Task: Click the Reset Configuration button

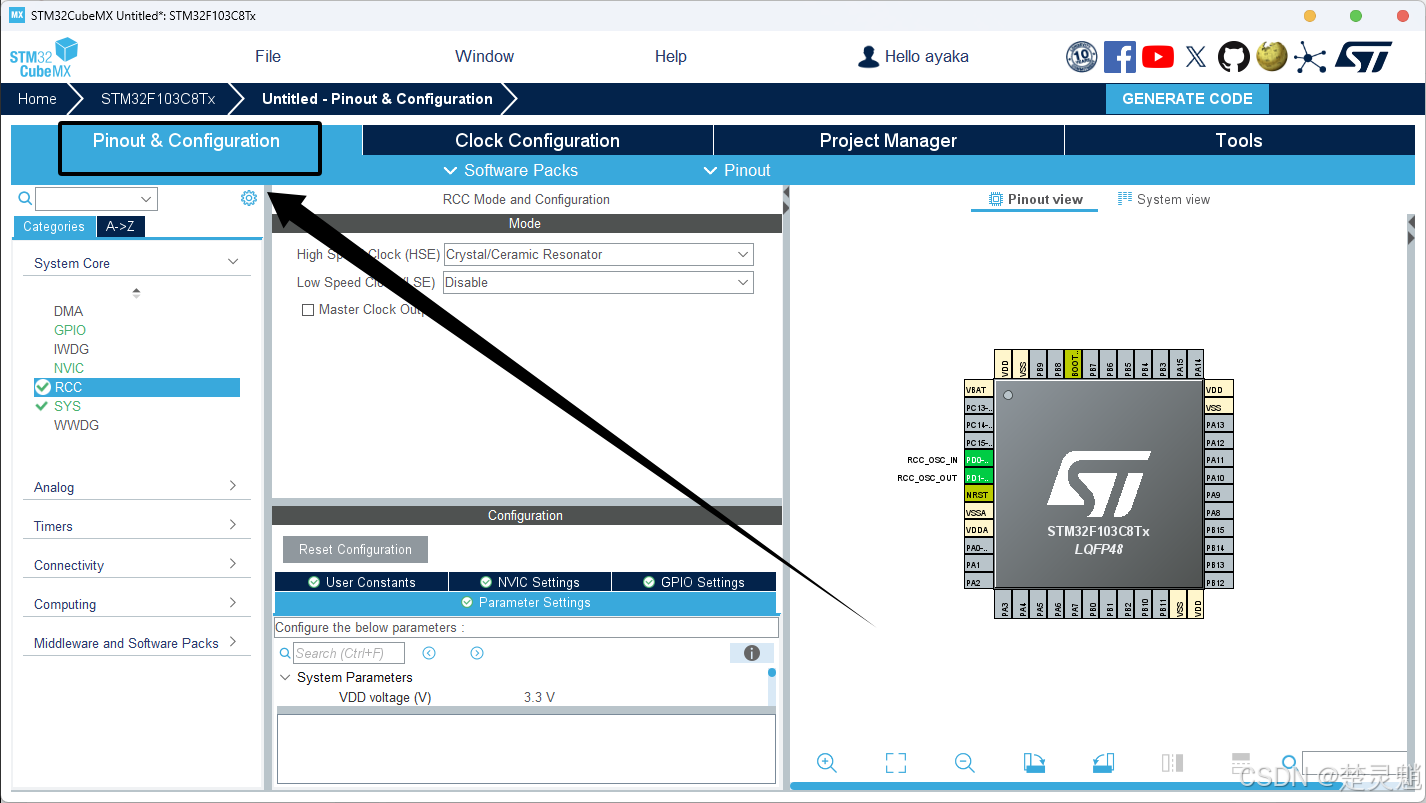Action: [x=355, y=549]
